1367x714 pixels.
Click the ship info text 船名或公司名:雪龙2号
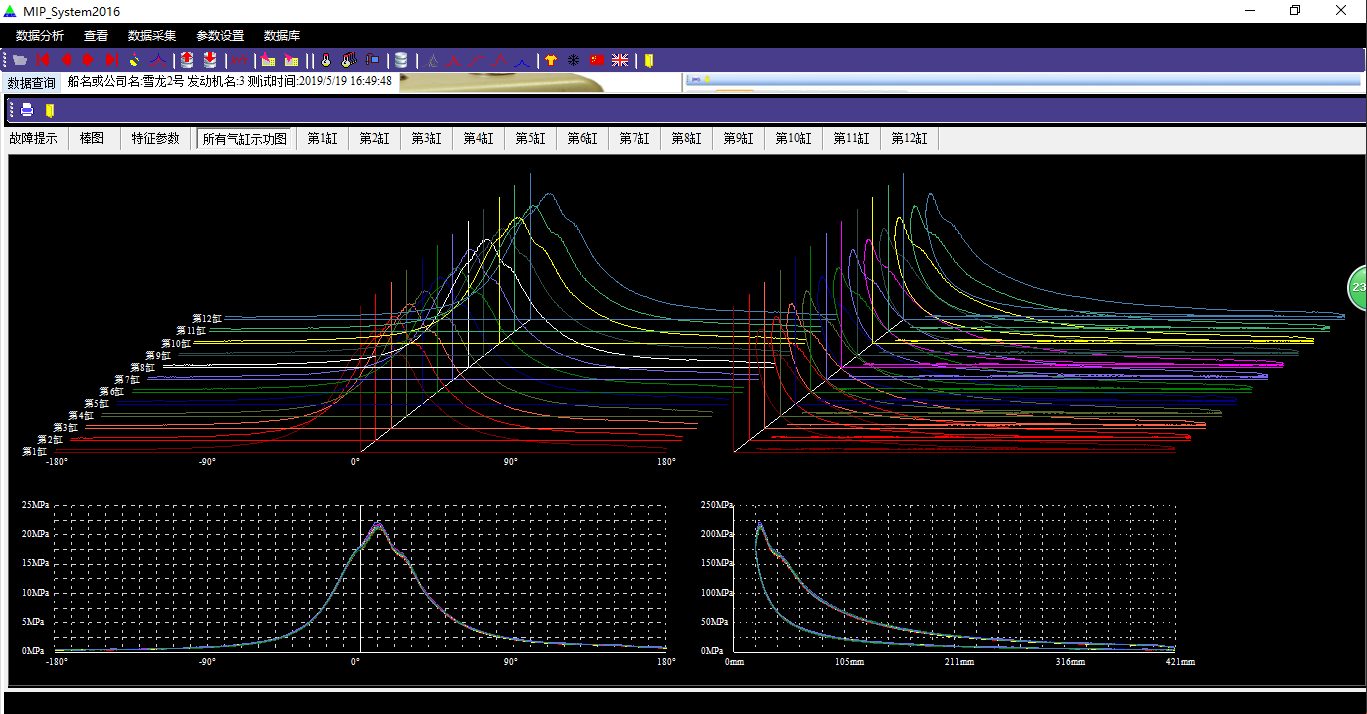(126, 81)
